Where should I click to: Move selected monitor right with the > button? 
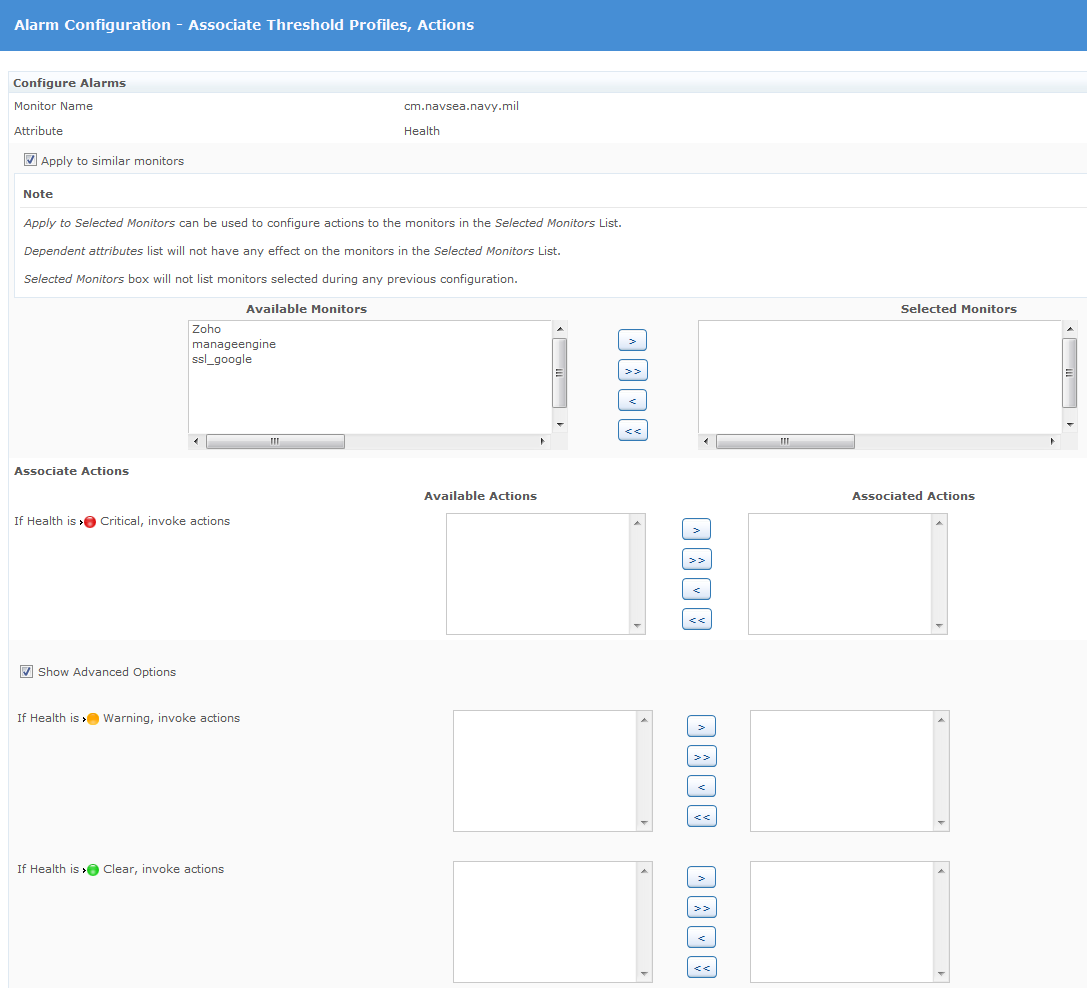[632, 341]
